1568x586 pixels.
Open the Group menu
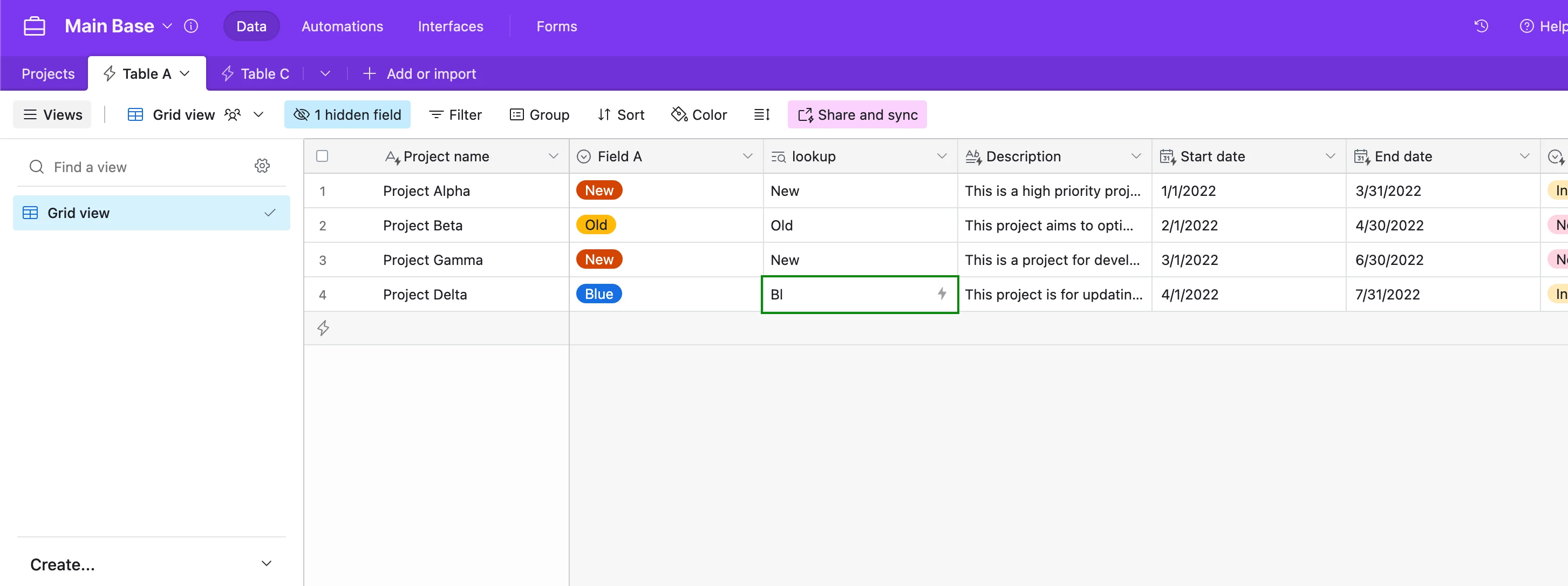[x=540, y=114]
